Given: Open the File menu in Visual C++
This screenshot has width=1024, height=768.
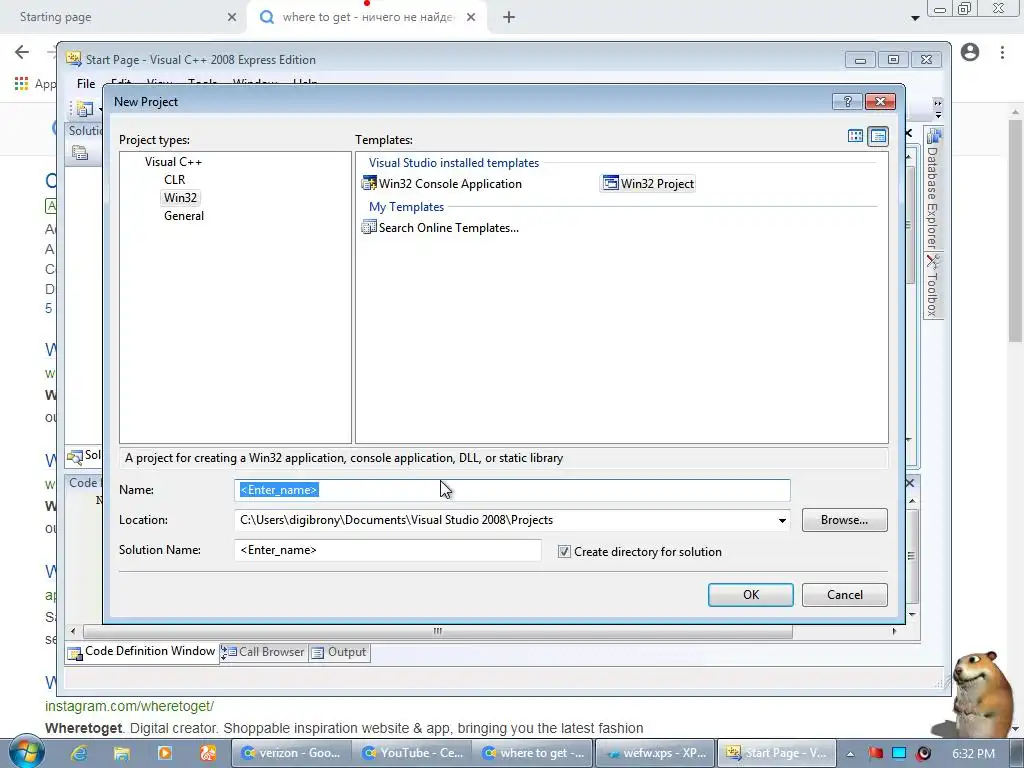Looking at the screenshot, I should tap(86, 84).
